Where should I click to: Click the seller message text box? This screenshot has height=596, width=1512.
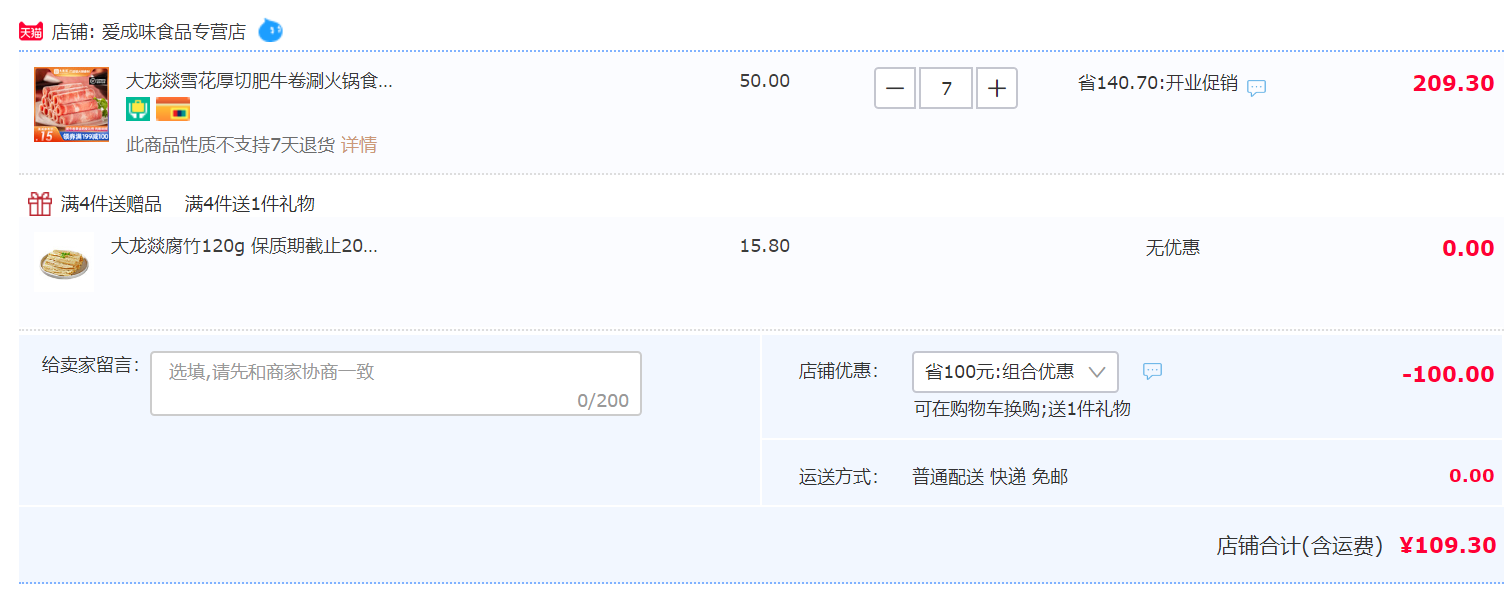click(396, 383)
